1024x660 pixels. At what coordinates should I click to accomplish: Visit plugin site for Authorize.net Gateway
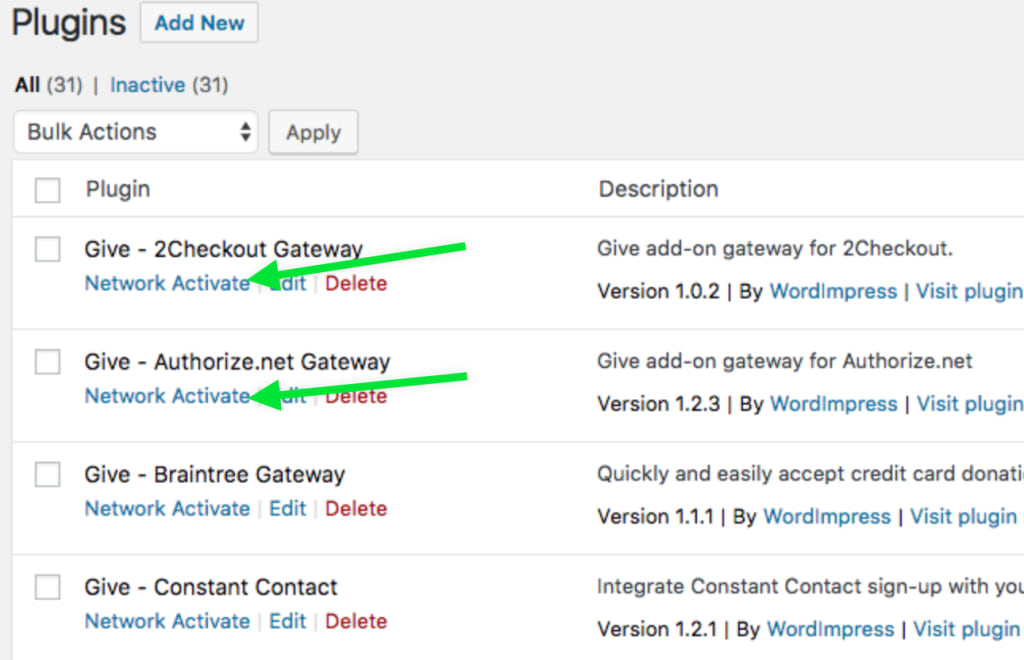(970, 404)
